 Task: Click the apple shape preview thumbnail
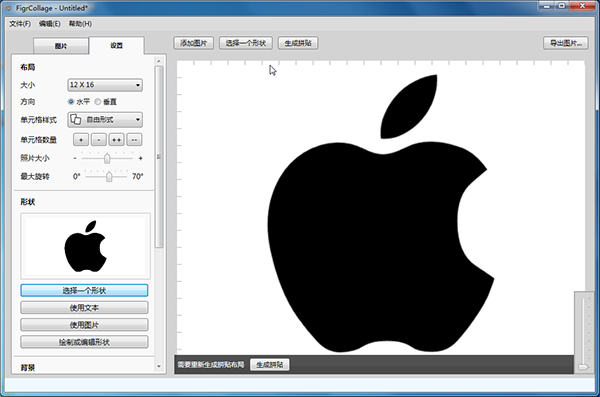pos(85,246)
